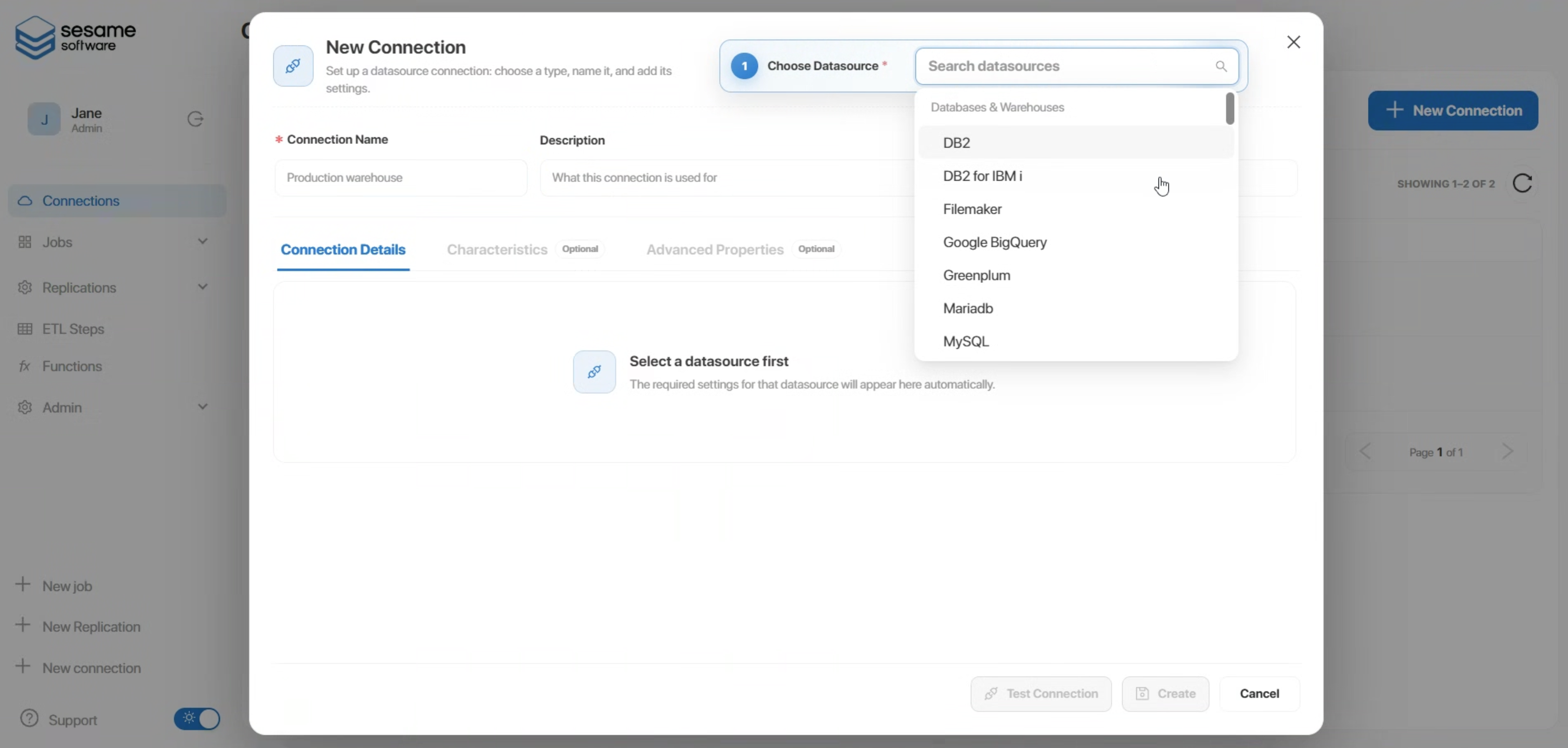
Task: Click the next page arrow in pagination
Action: point(1507,452)
